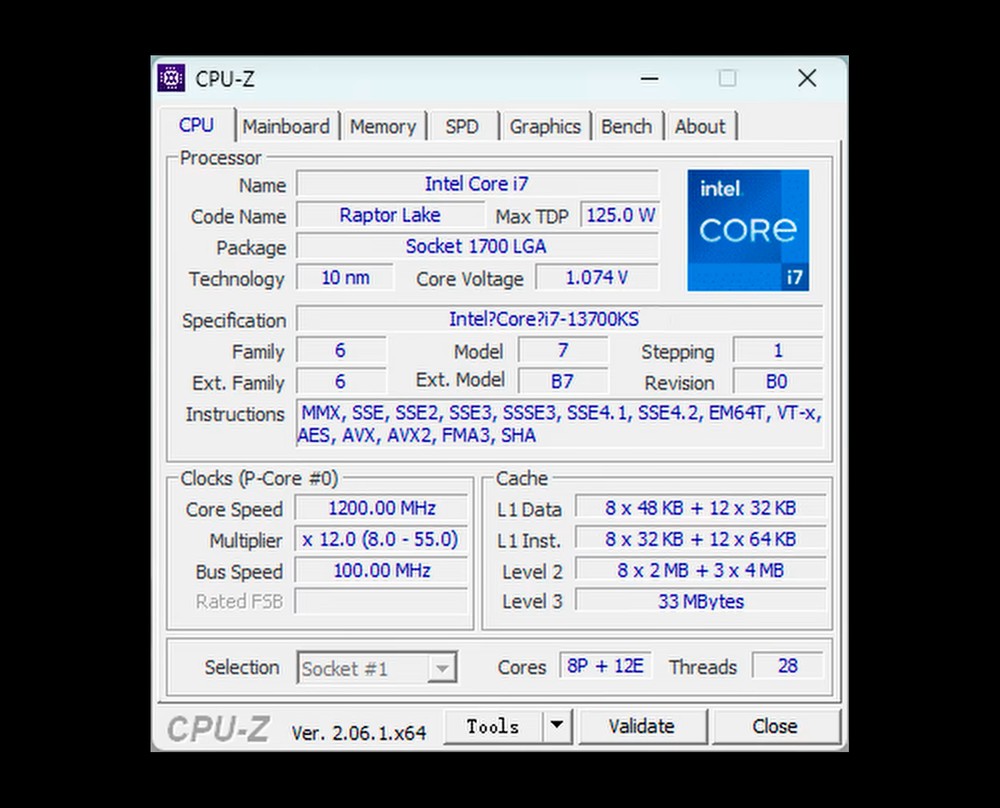Open the Bench tab
Screen dimensions: 1000x808
tap(626, 126)
